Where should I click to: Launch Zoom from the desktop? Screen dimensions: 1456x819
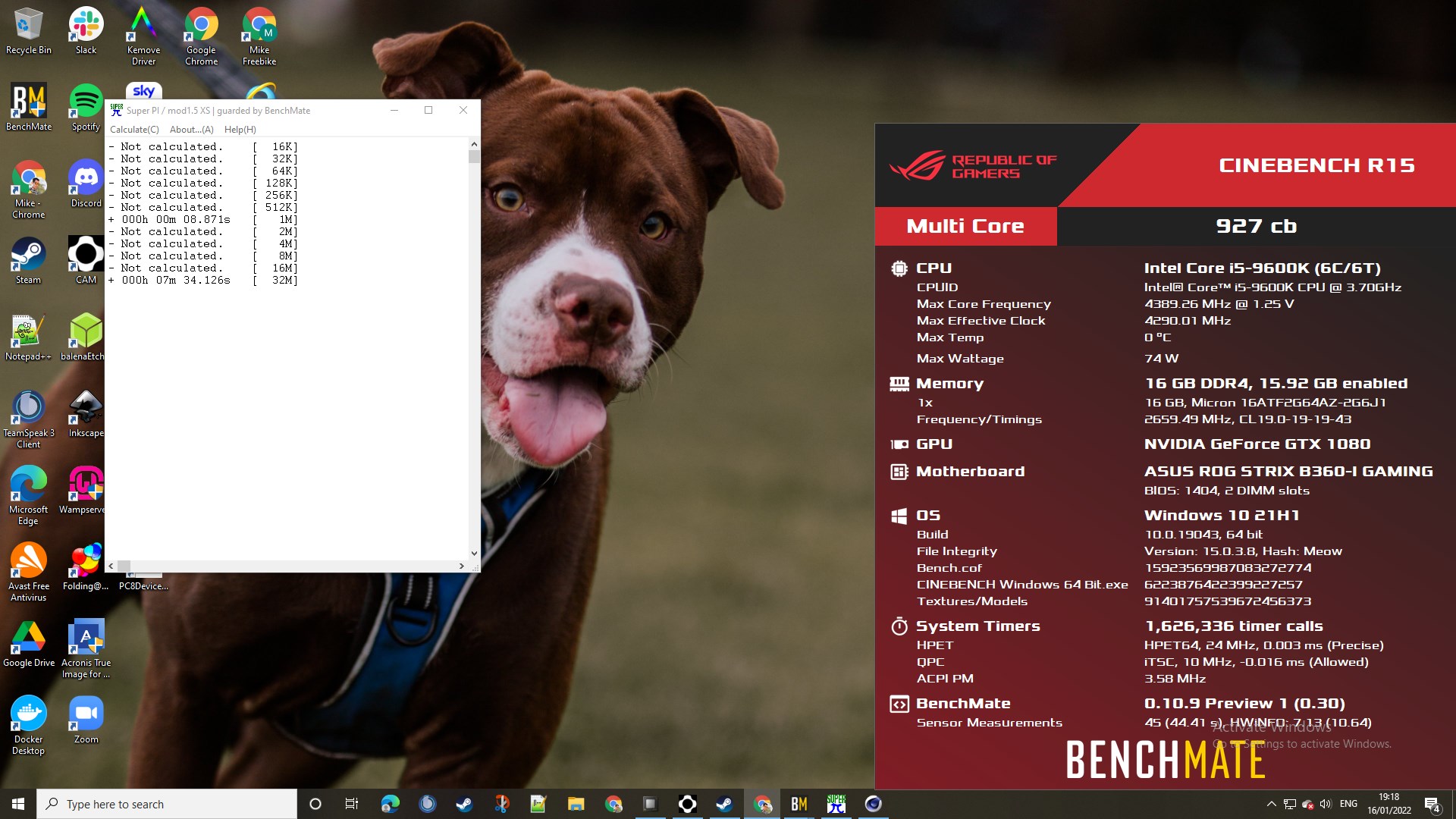[86, 720]
